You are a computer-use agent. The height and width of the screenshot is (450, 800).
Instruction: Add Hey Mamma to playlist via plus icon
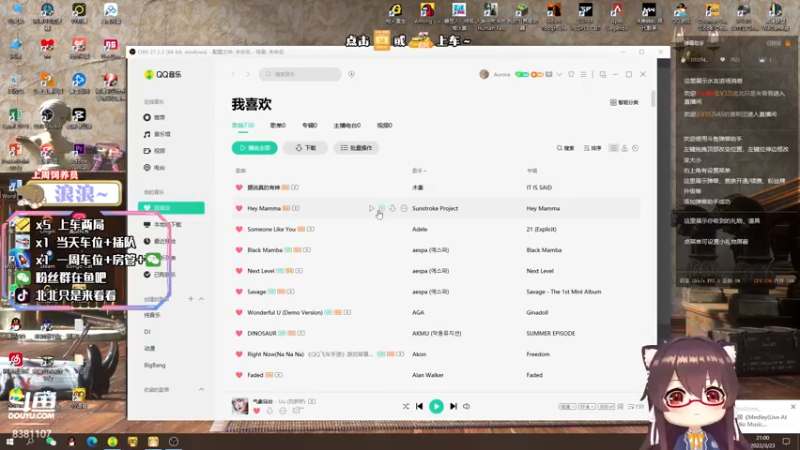pos(382,208)
